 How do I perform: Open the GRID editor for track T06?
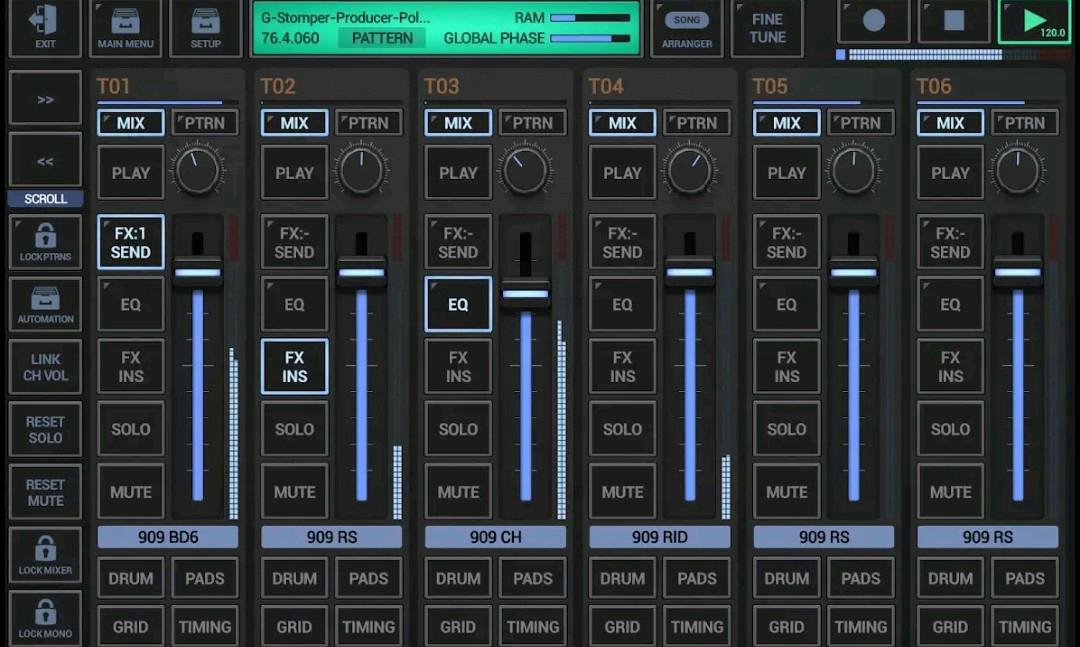click(x=950, y=626)
